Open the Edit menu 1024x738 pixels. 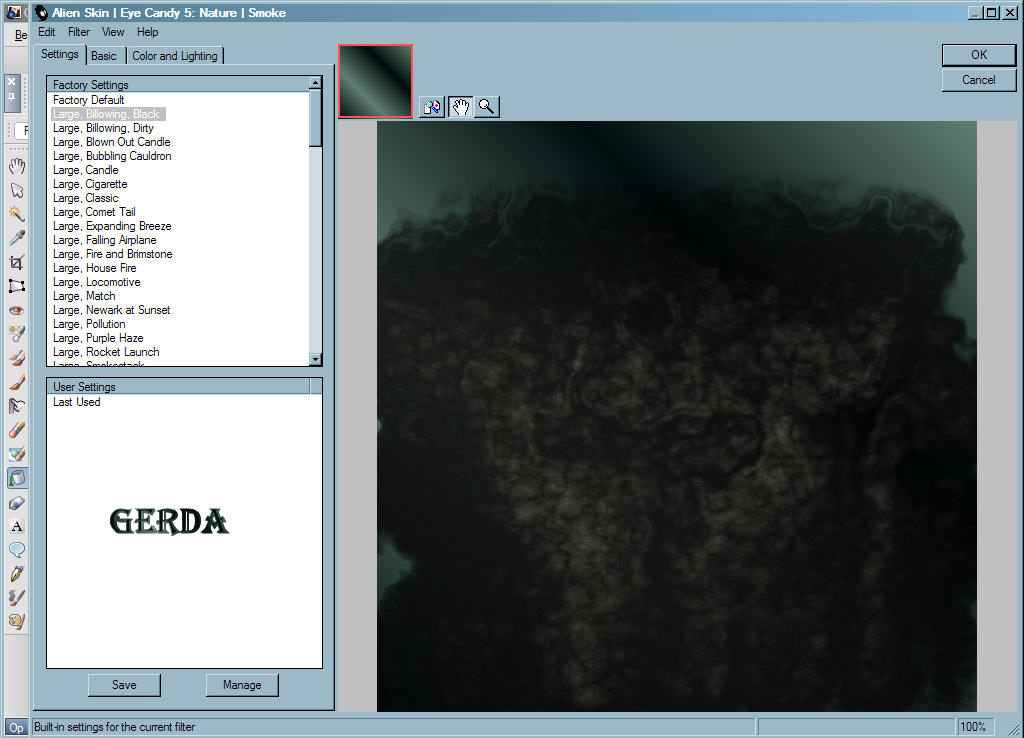pos(46,32)
